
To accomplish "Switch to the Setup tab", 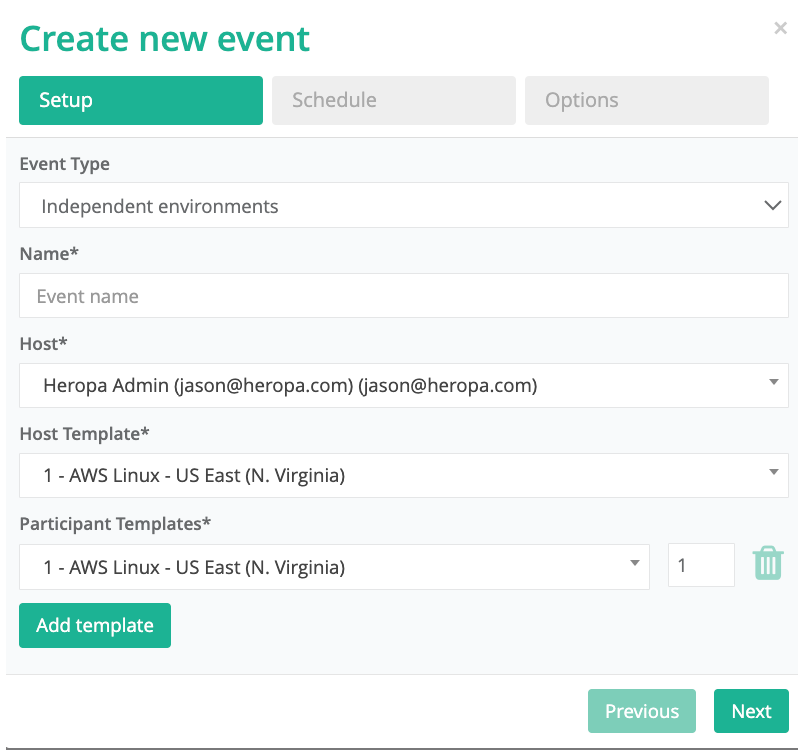I will [141, 100].
